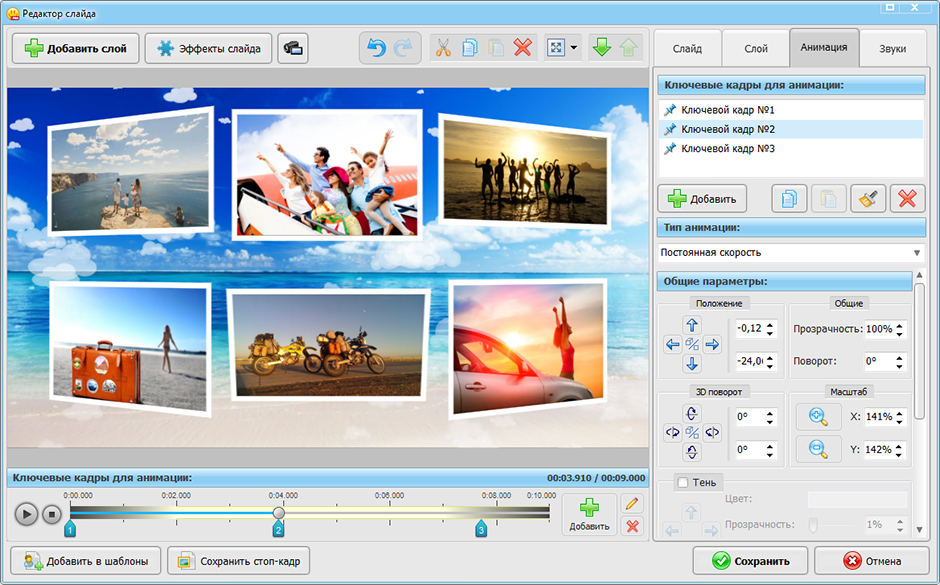Enable the Тень checkbox
Viewport: 940px width, 585px height.
pyautogui.click(x=682, y=483)
